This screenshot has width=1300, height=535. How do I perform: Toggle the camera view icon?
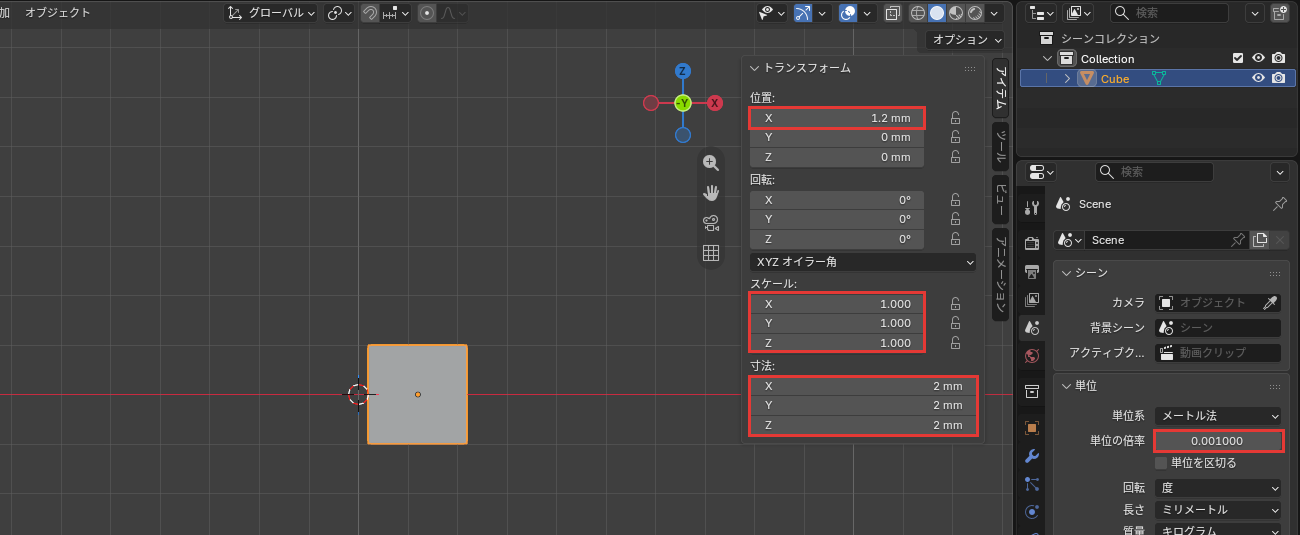[711, 223]
